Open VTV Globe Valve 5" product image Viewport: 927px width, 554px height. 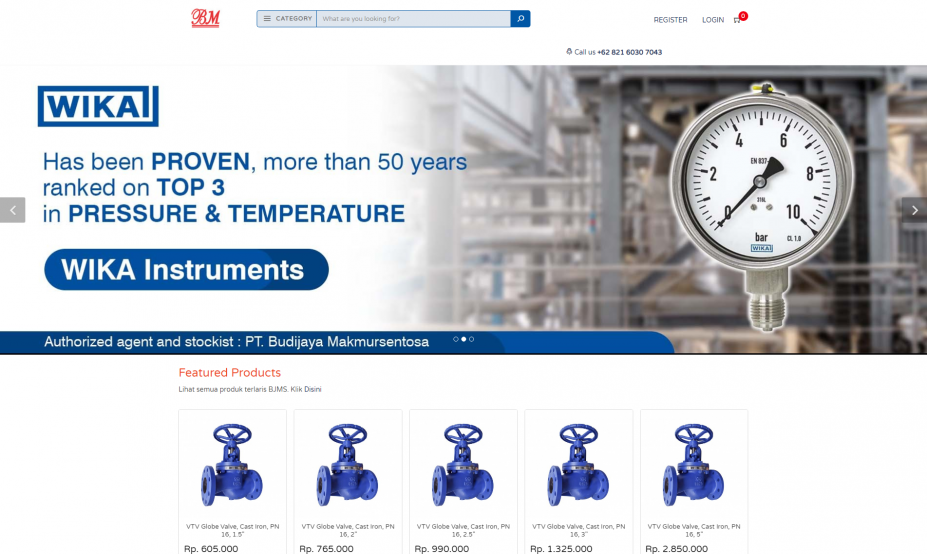(693, 465)
